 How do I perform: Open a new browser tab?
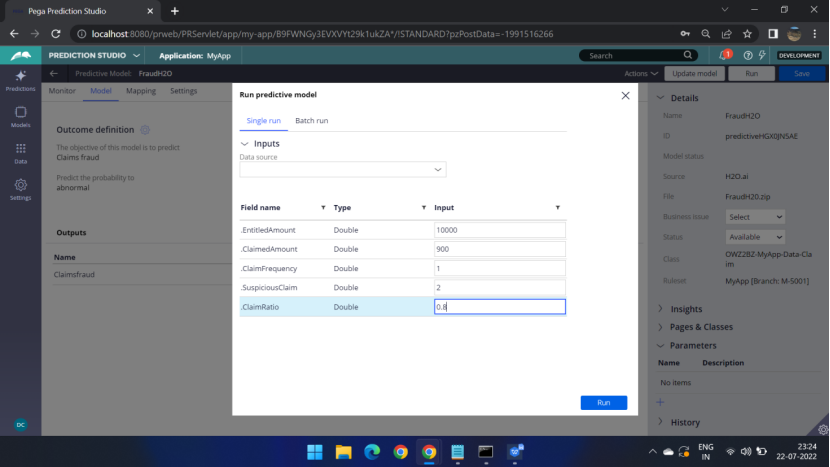point(175,11)
